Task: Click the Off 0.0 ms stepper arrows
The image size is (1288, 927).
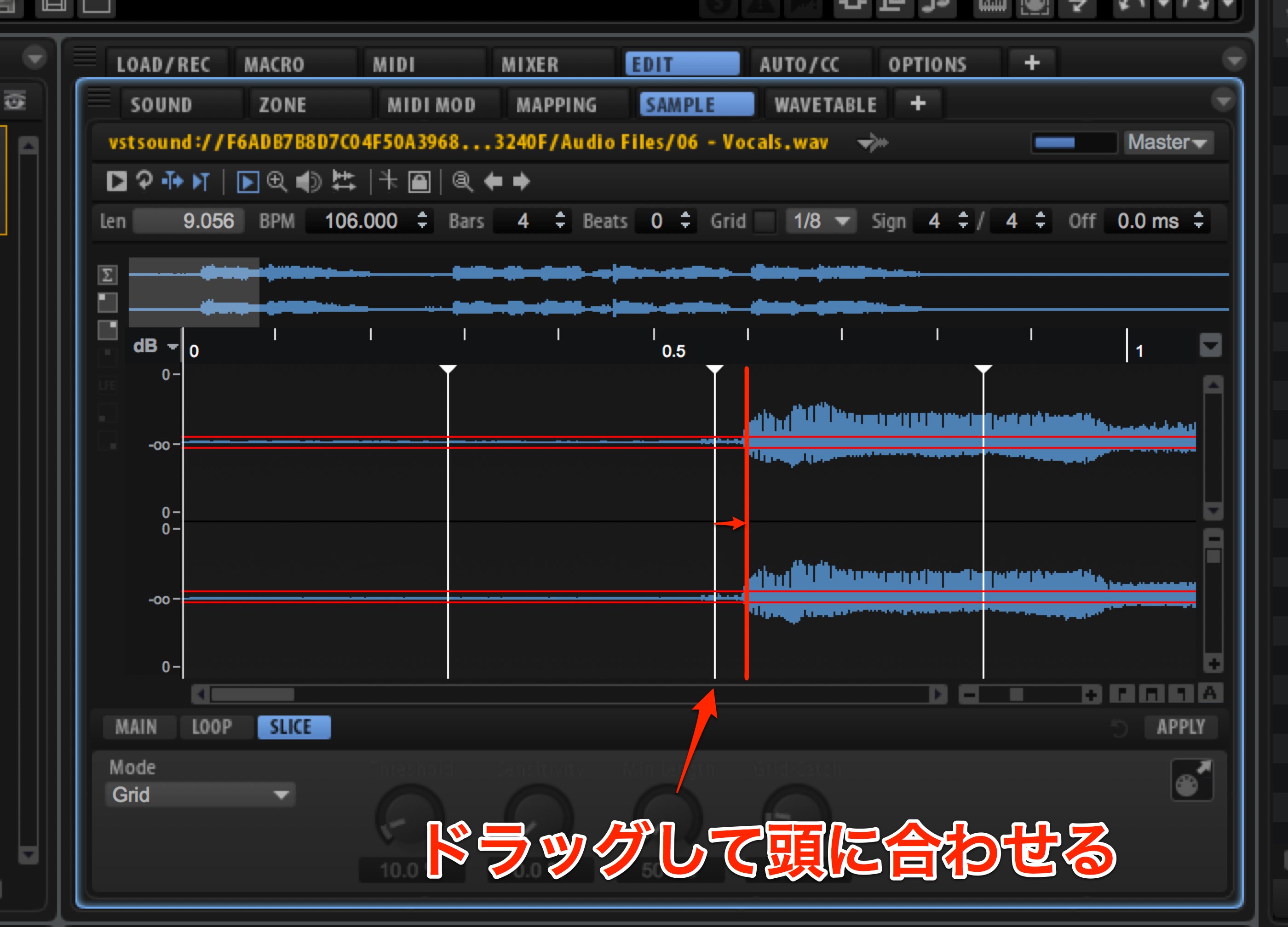Action: [x=1198, y=220]
